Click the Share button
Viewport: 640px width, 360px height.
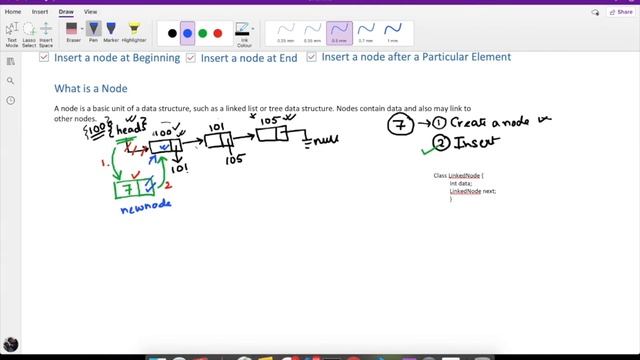[621, 12]
